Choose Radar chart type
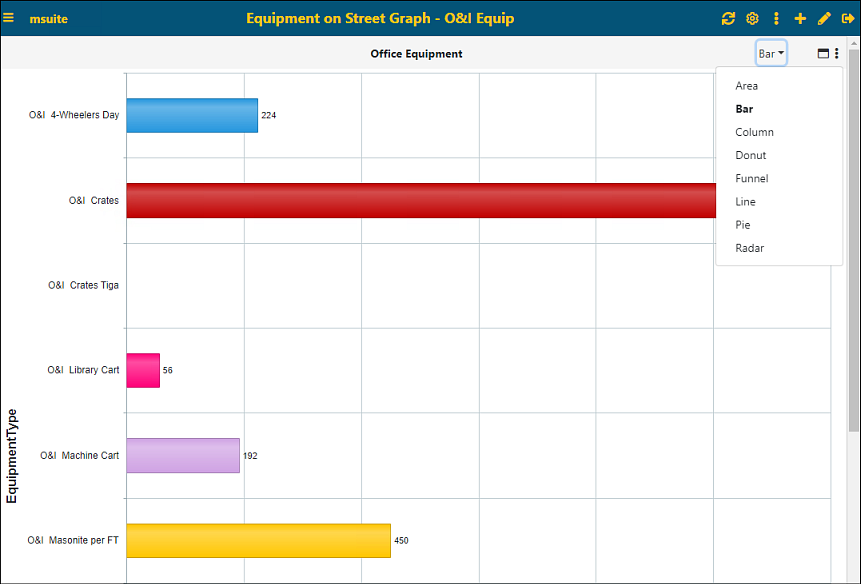861x584 pixels. (749, 247)
